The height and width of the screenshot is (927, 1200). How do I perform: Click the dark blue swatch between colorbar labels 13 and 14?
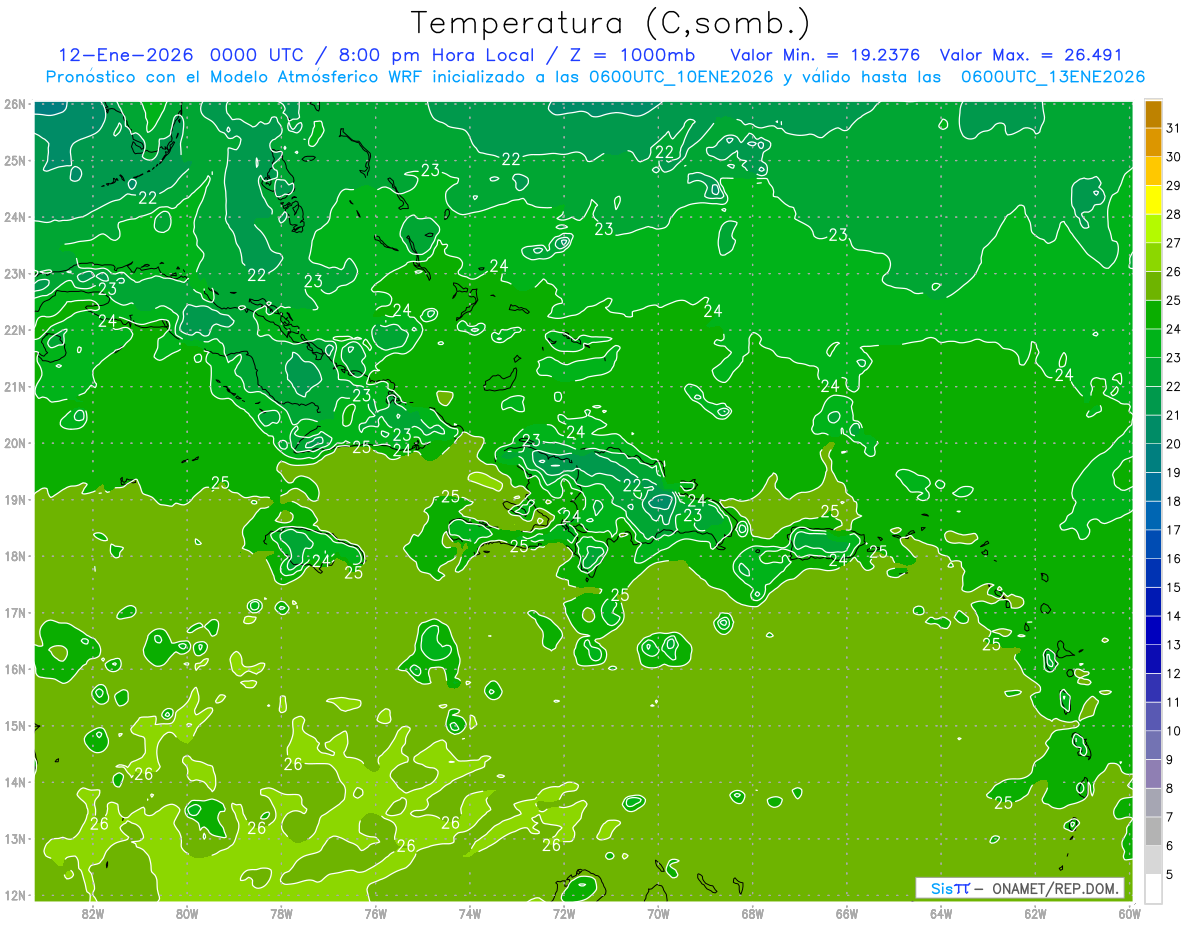pyautogui.click(x=1153, y=630)
